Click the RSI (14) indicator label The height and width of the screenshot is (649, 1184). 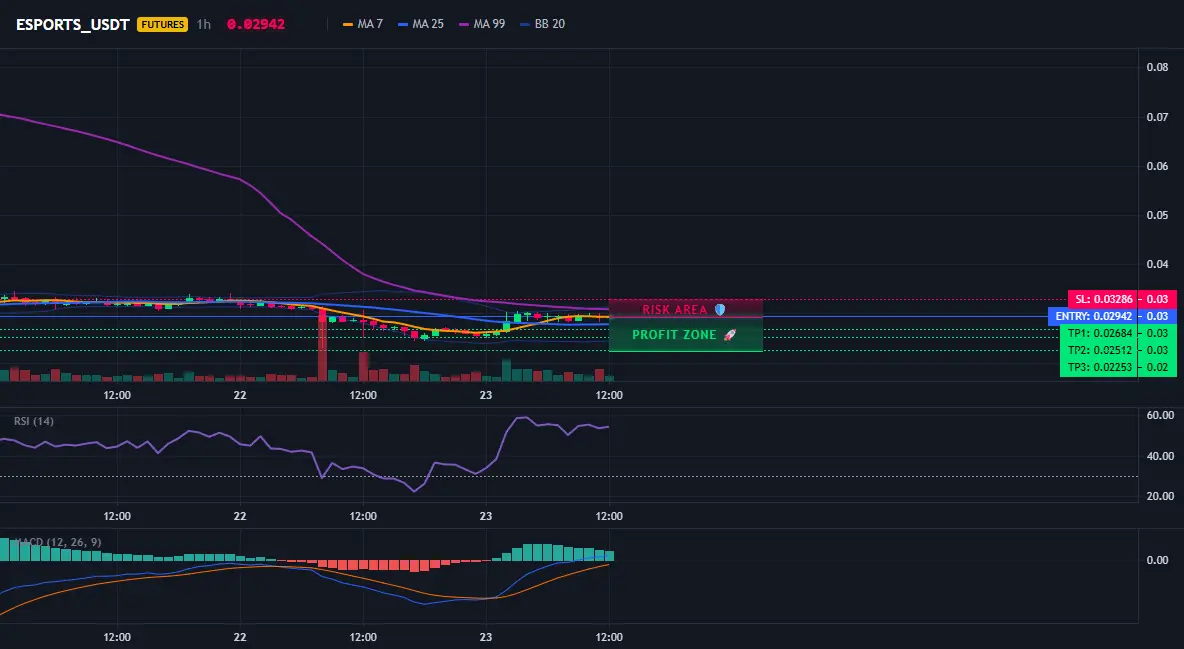point(33,421)
